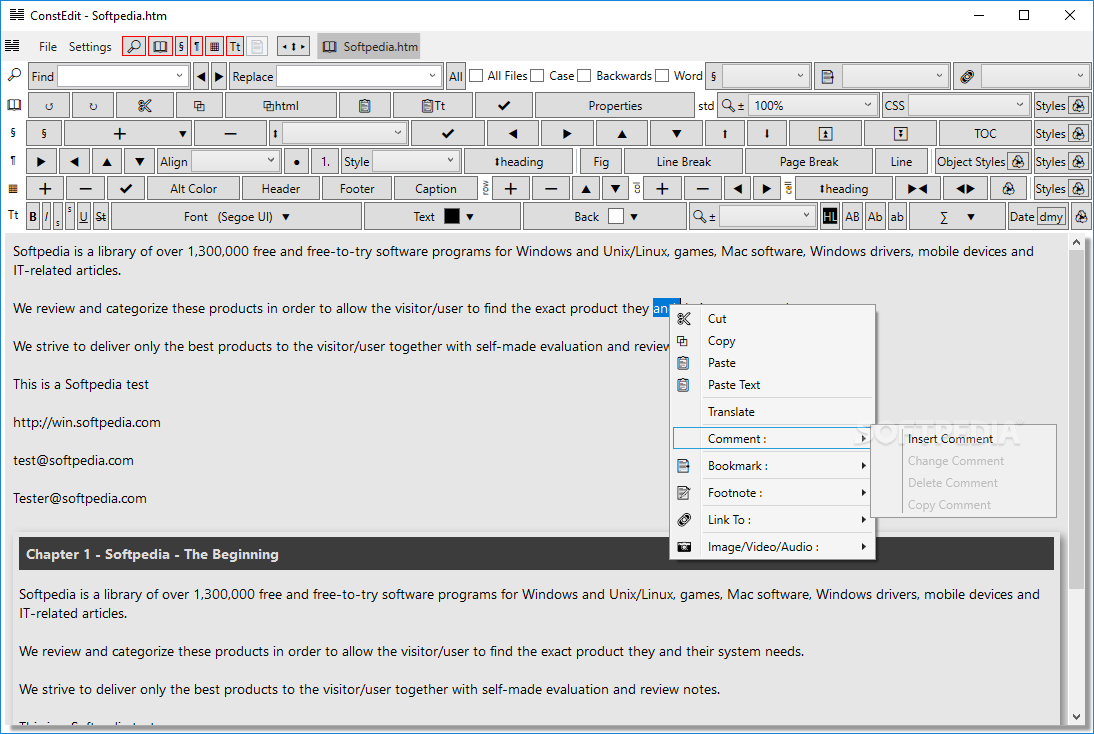
Task: Open the Align dropdown
Action: pos(271,160)
